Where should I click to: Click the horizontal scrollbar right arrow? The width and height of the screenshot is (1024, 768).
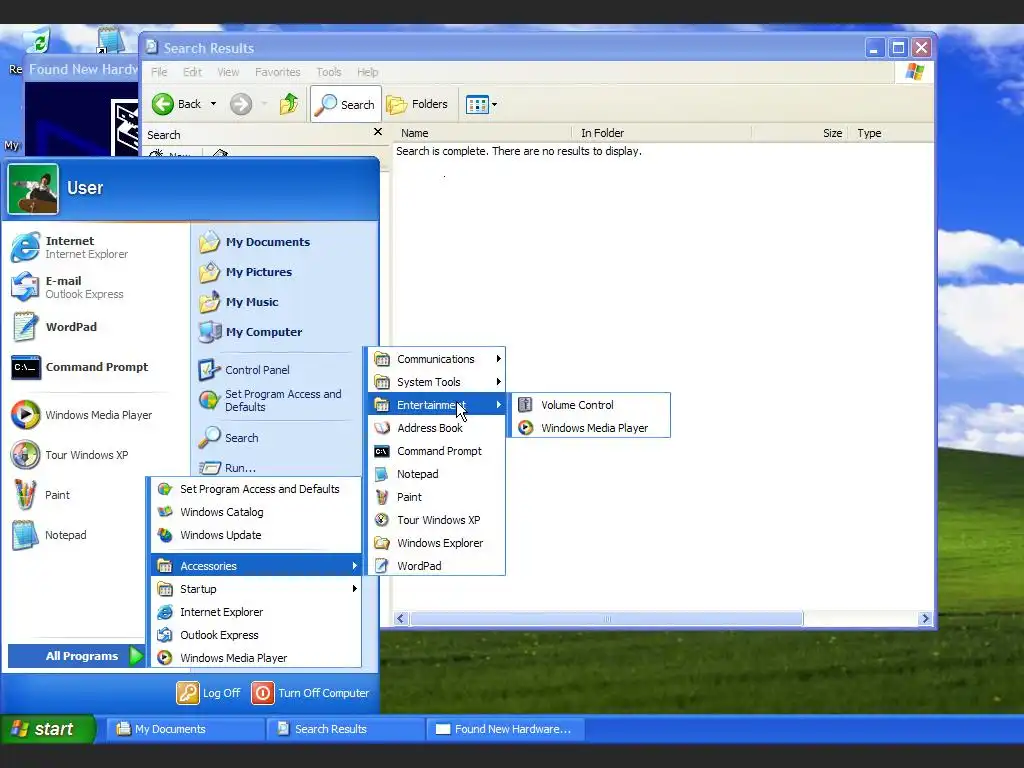[925, 618]
